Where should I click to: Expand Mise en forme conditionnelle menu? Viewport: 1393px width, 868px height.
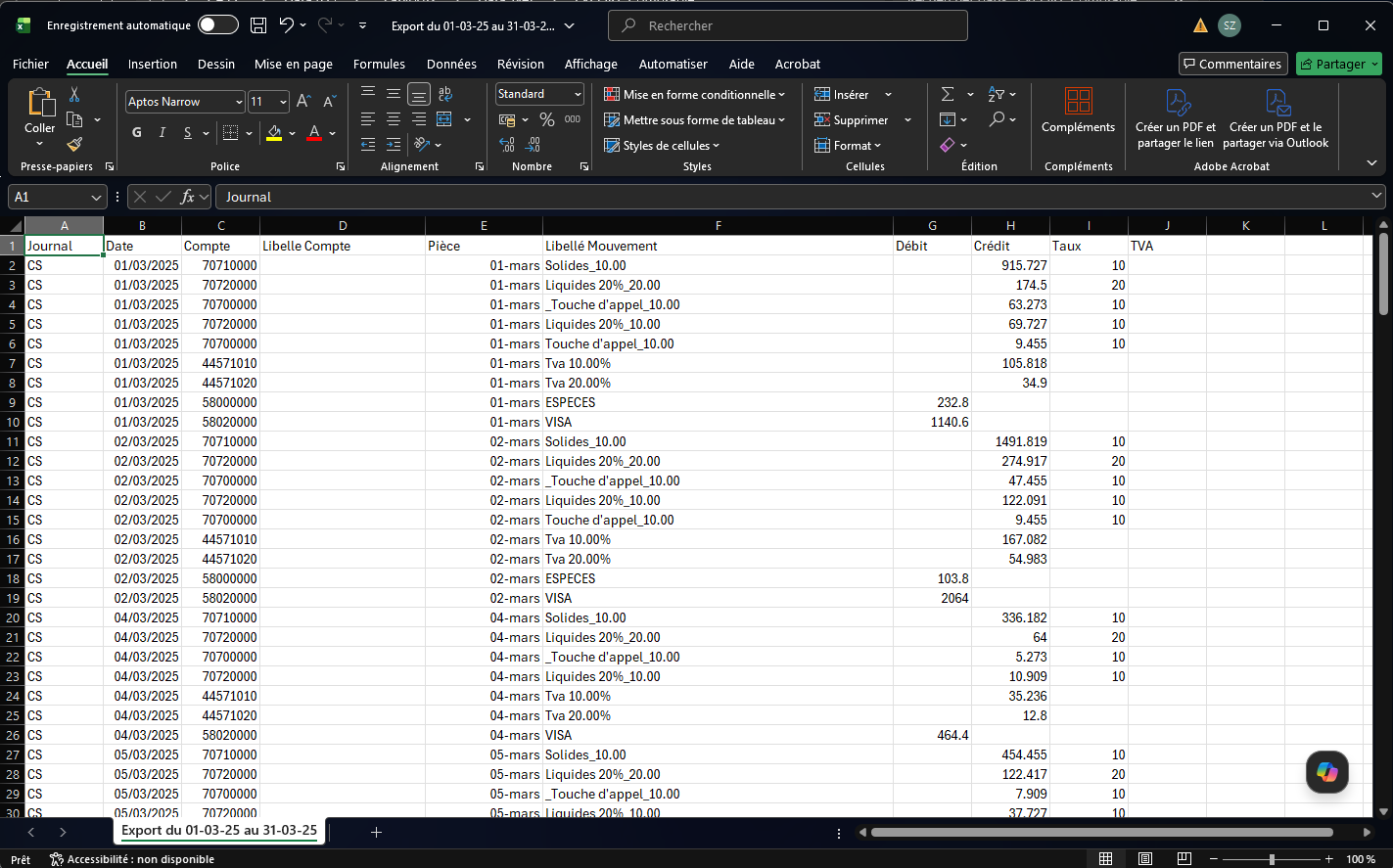[x=694, y=94]
